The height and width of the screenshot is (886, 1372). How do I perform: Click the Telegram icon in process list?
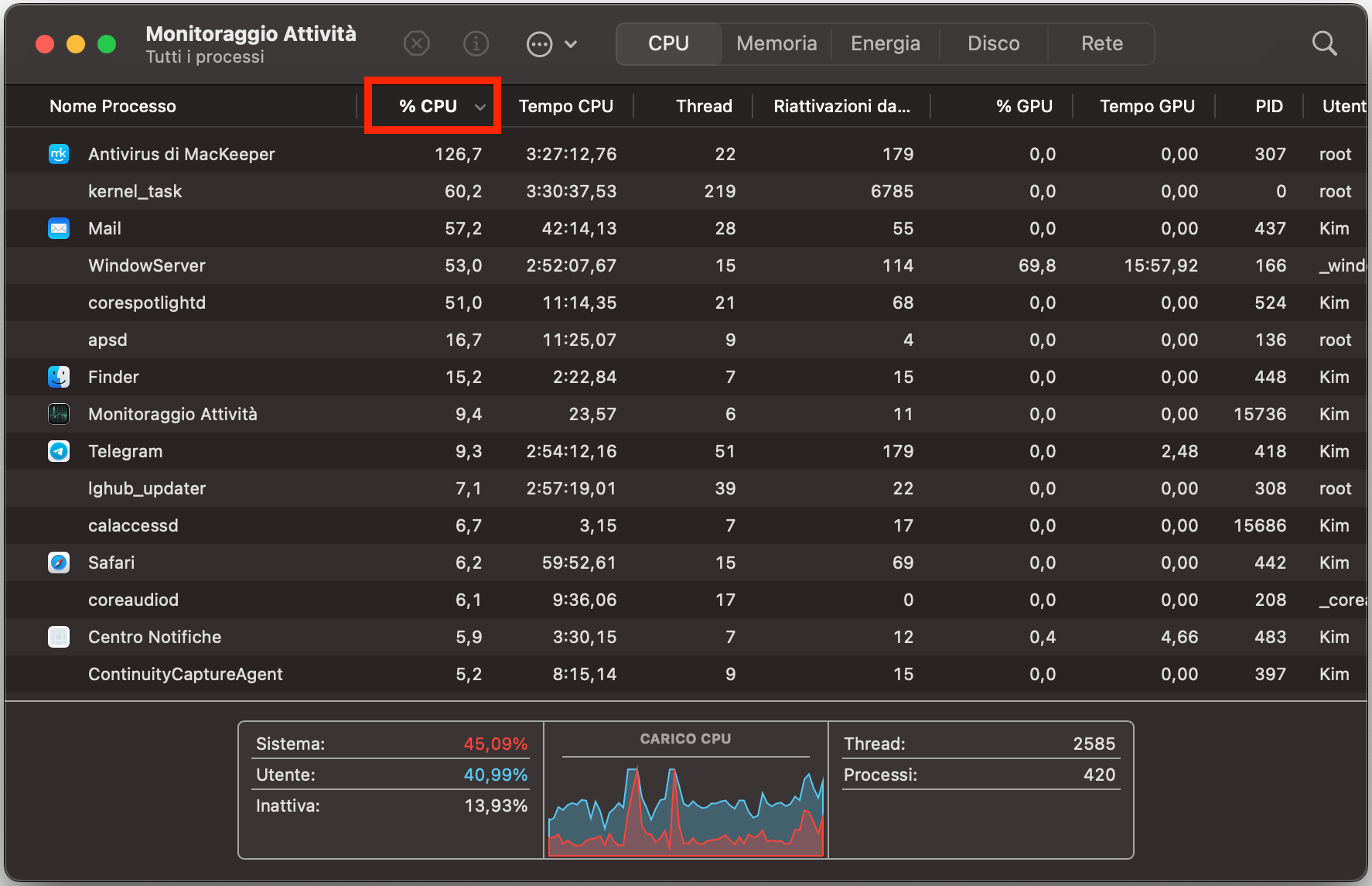click(59, 451)
